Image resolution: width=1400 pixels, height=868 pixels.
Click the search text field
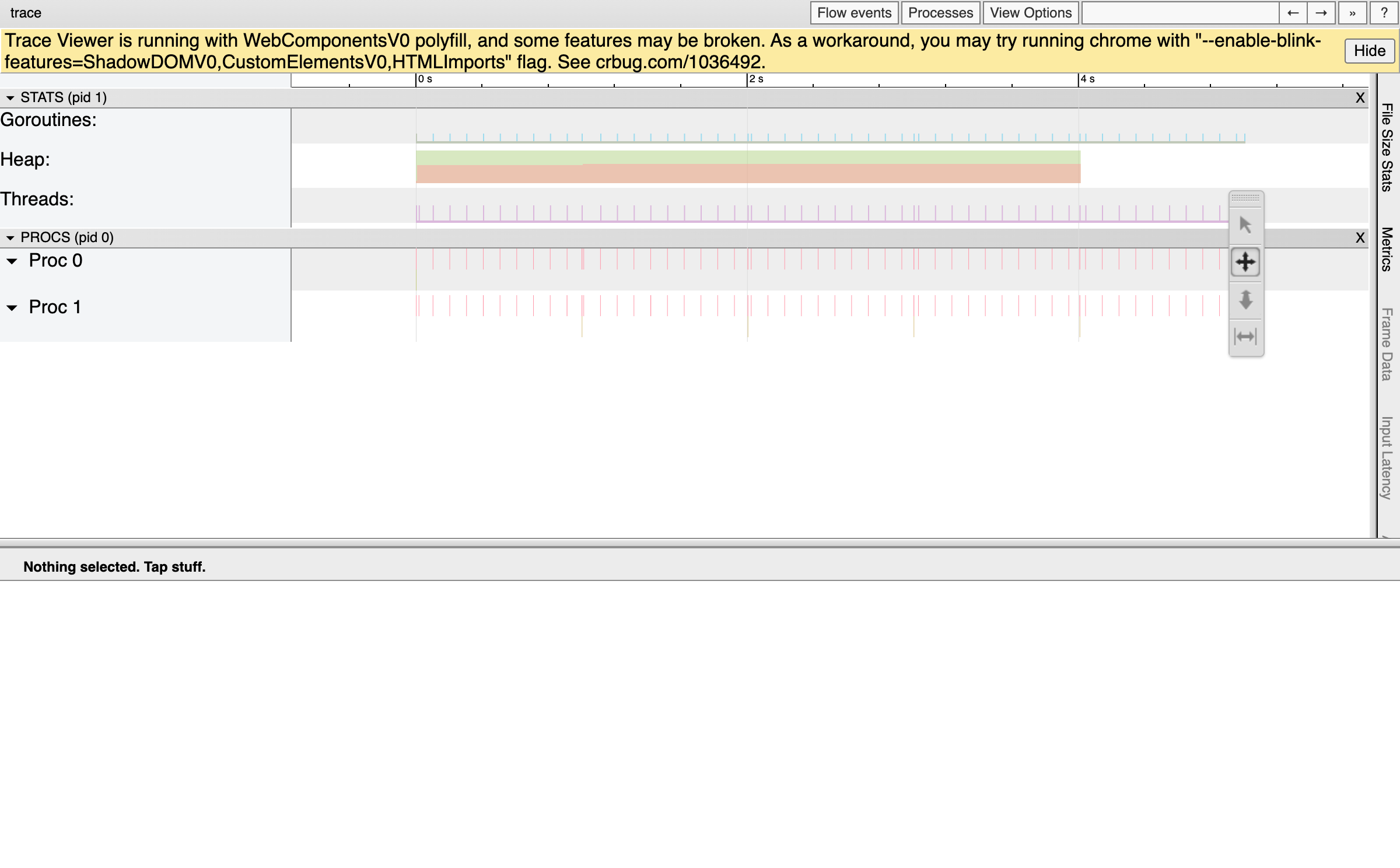[x=1180, y=13]
